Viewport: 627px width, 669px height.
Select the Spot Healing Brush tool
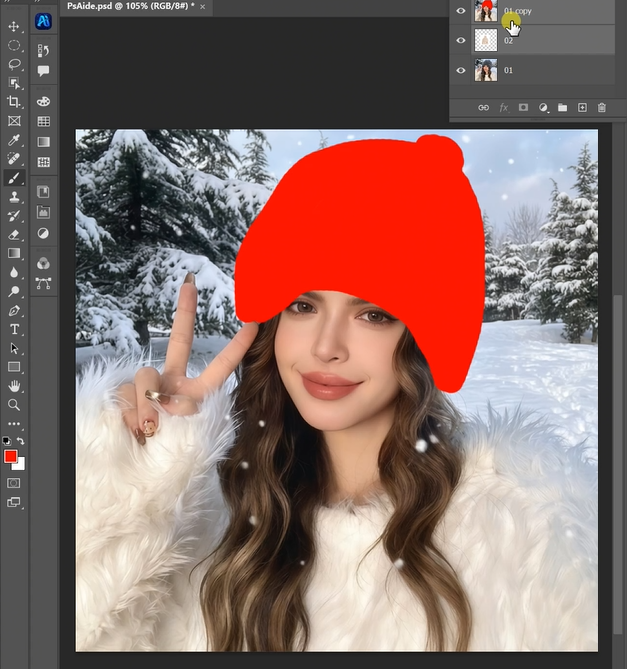14,159
